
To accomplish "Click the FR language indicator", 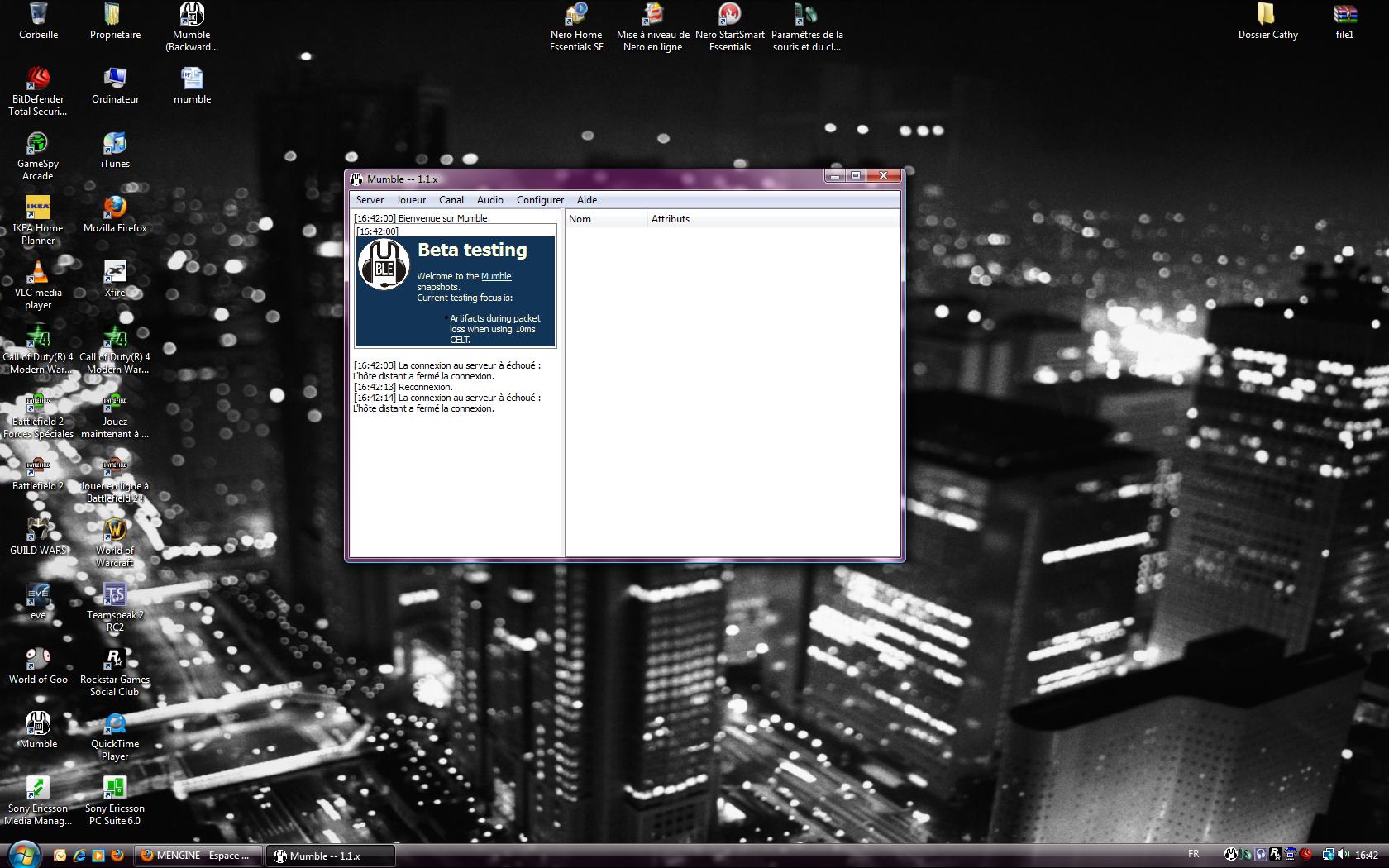I will coord(1193,854).
